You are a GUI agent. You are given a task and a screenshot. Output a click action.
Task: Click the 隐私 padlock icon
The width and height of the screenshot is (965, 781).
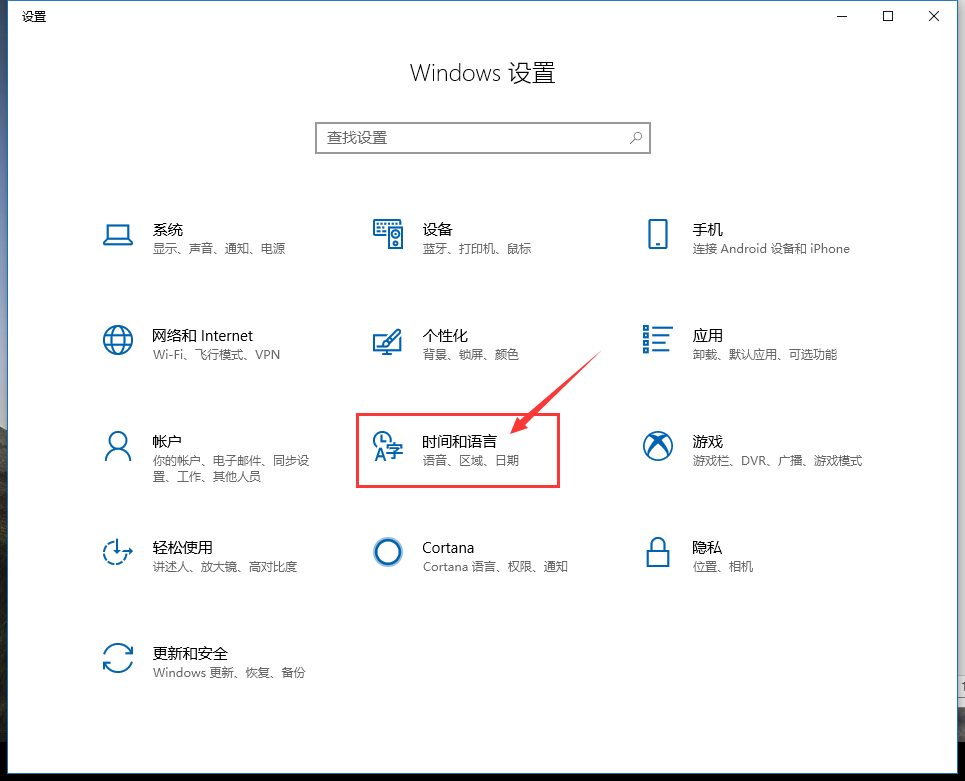[x=658, y=552]
